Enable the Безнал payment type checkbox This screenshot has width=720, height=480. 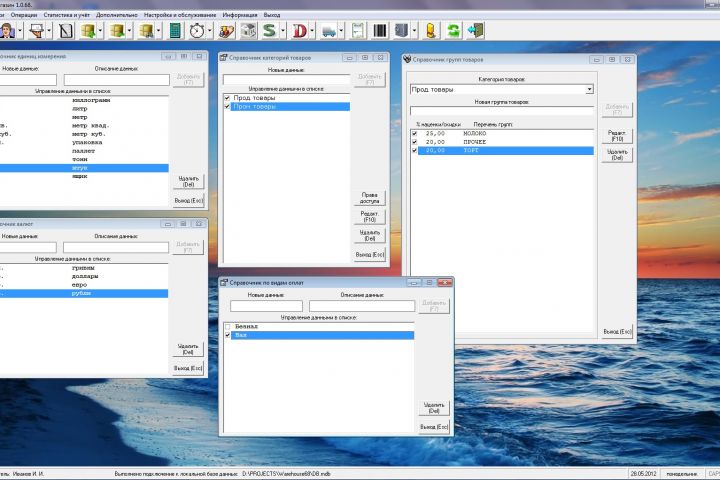click(x=227, y=327)
